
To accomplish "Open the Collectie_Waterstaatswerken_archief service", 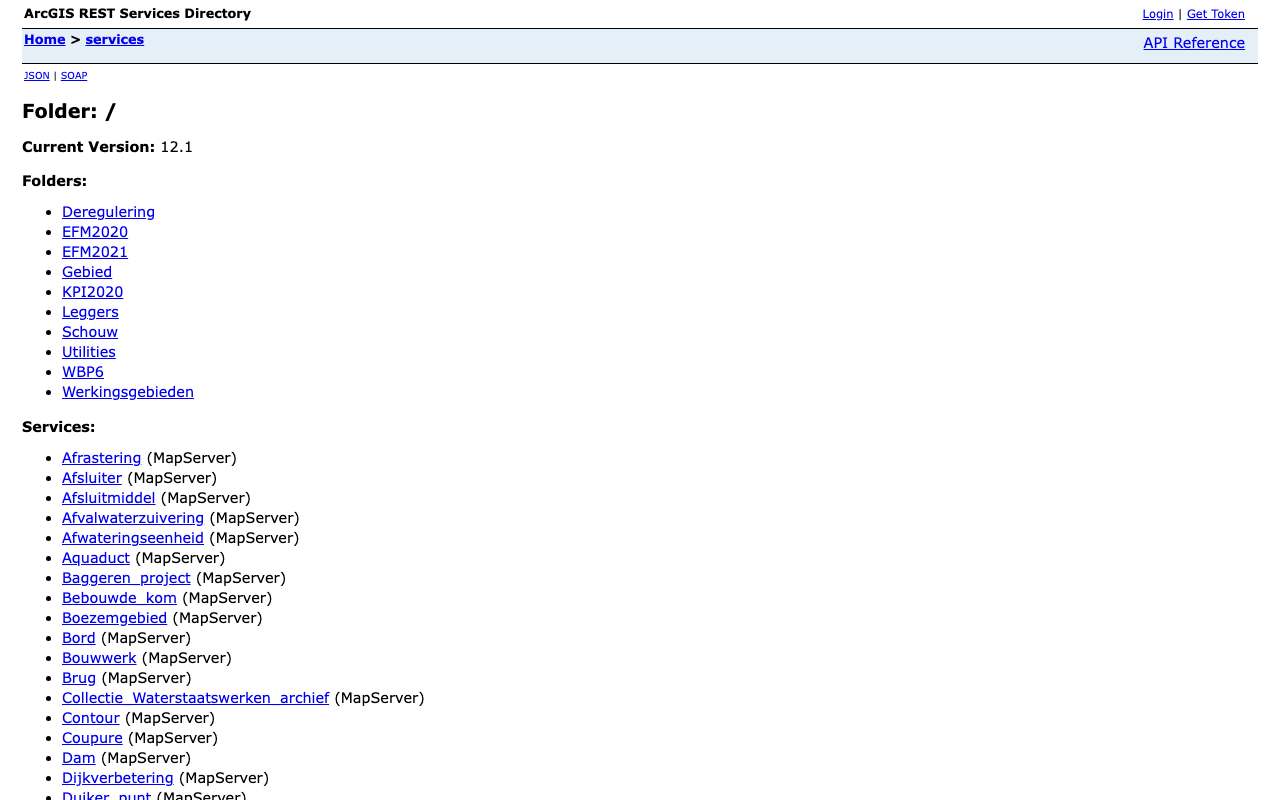I will pyautogui.click(x=196, y=698).
